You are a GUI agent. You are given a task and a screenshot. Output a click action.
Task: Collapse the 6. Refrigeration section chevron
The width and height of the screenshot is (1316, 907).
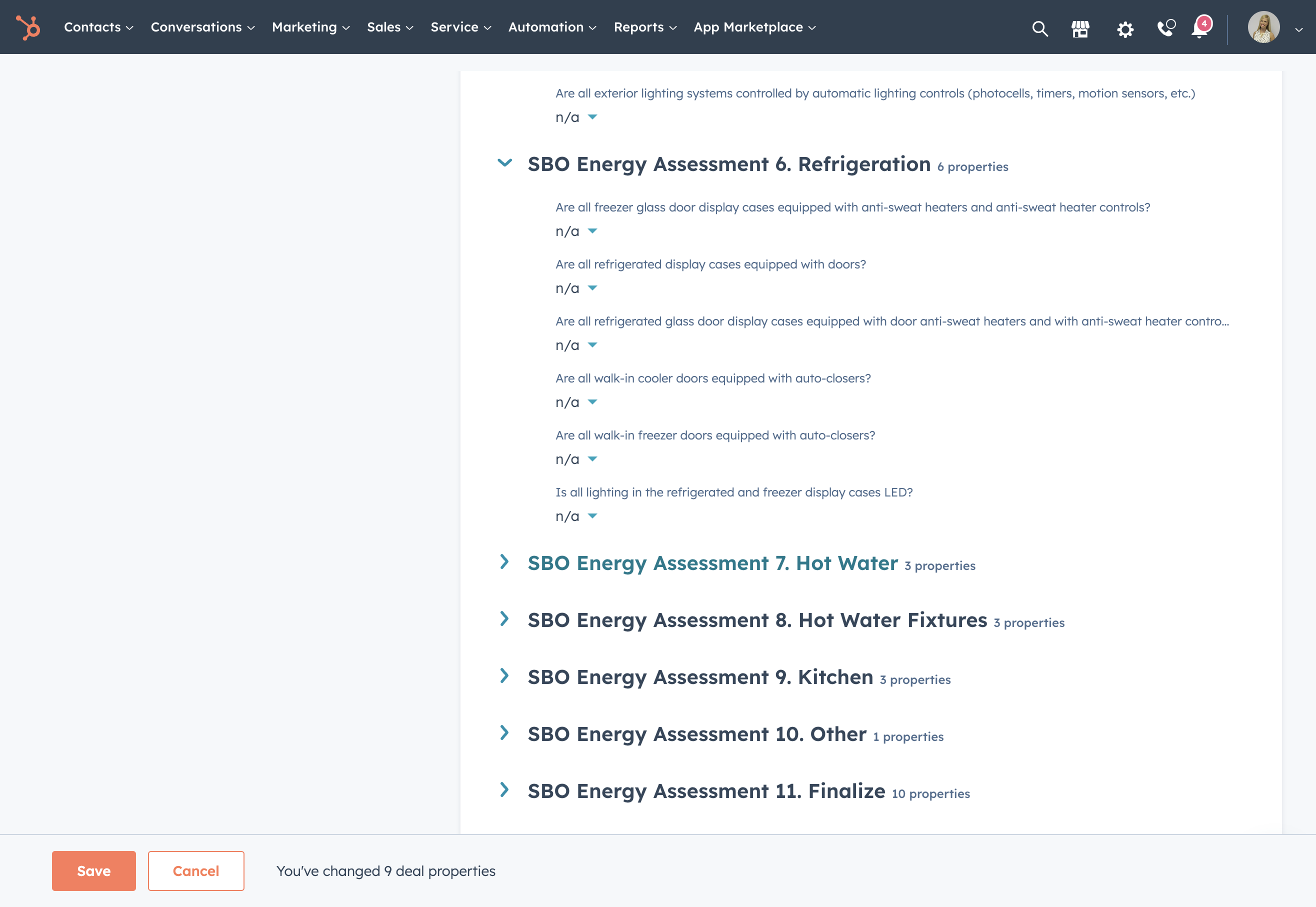coord(504,163)
